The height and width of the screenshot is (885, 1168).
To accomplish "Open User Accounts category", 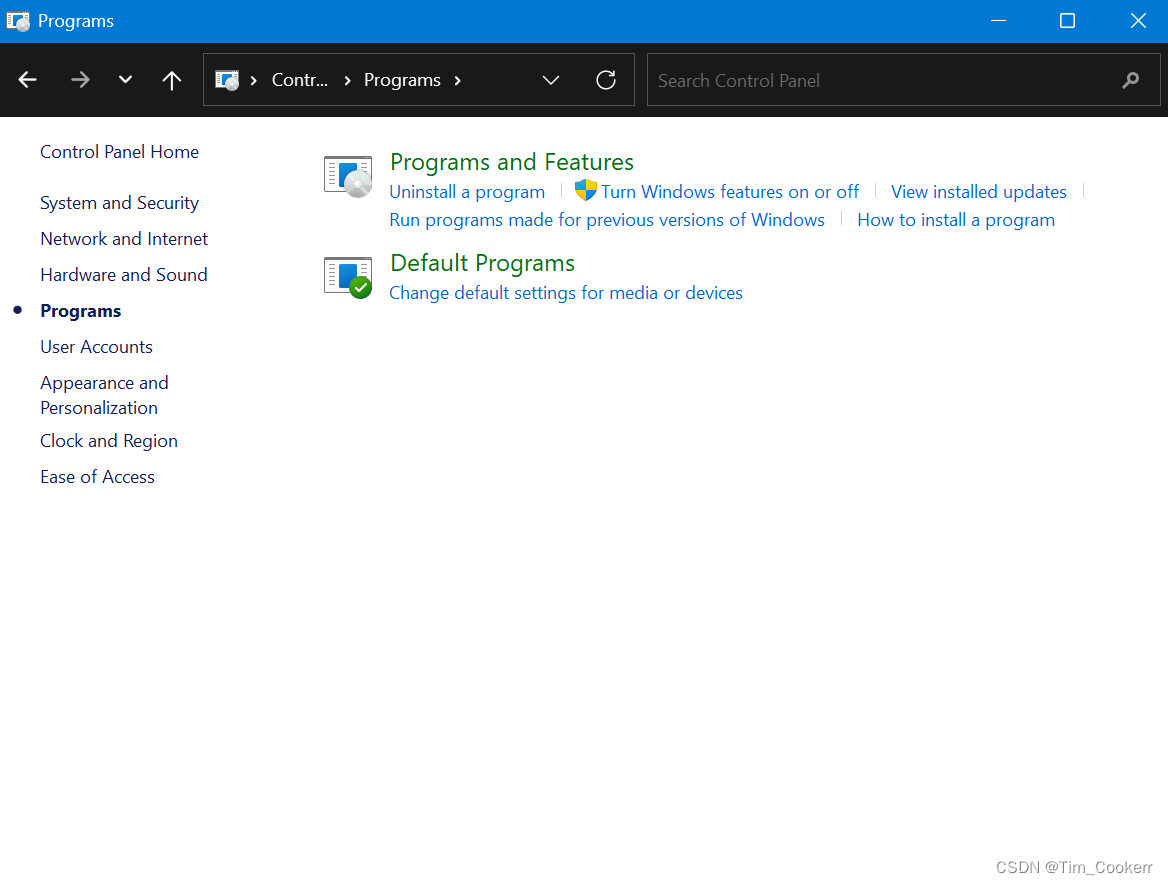I will pyautogui.click(x=96, y=347).
